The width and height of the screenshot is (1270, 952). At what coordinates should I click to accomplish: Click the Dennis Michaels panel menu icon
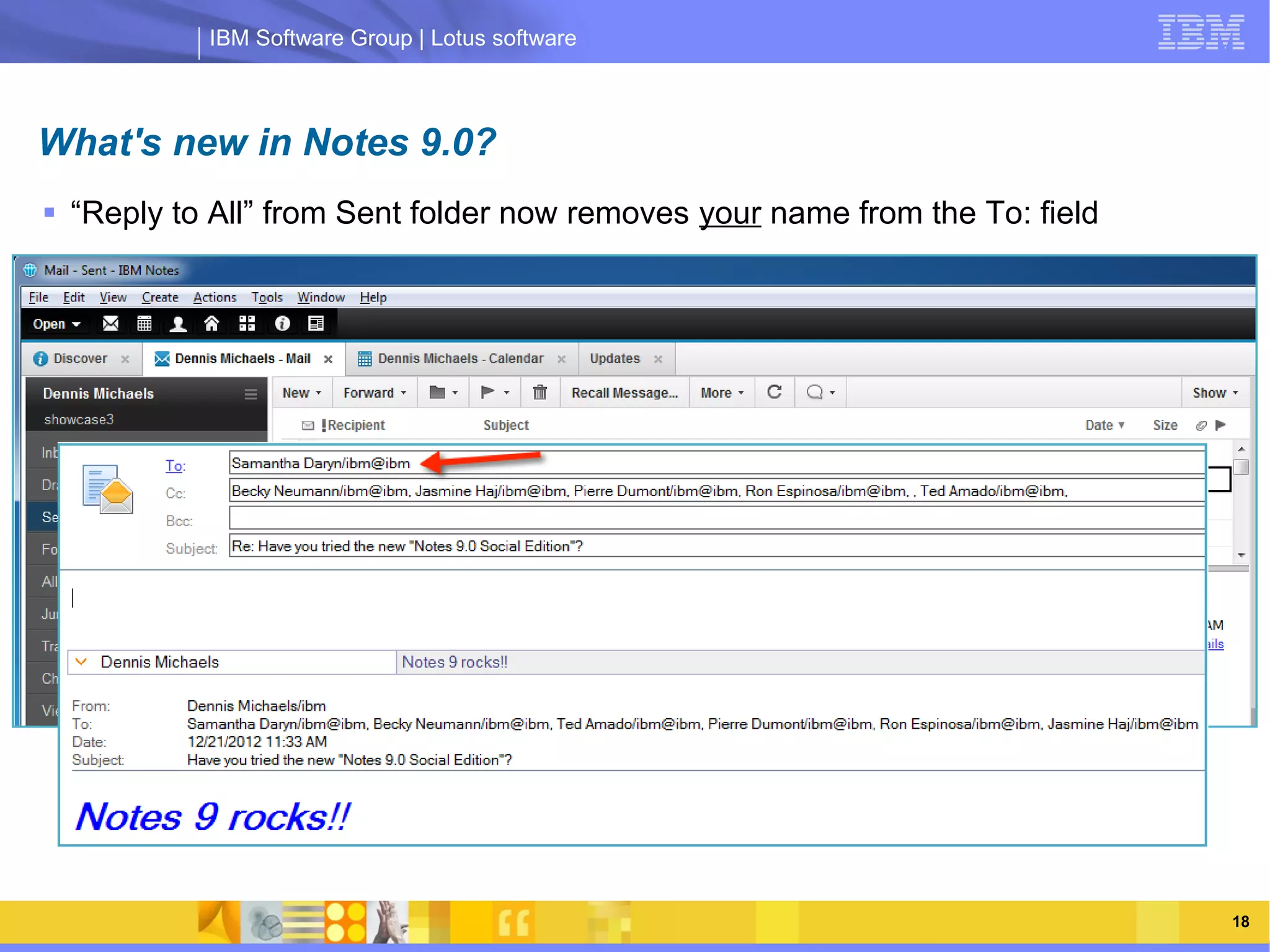coord(251,394)
